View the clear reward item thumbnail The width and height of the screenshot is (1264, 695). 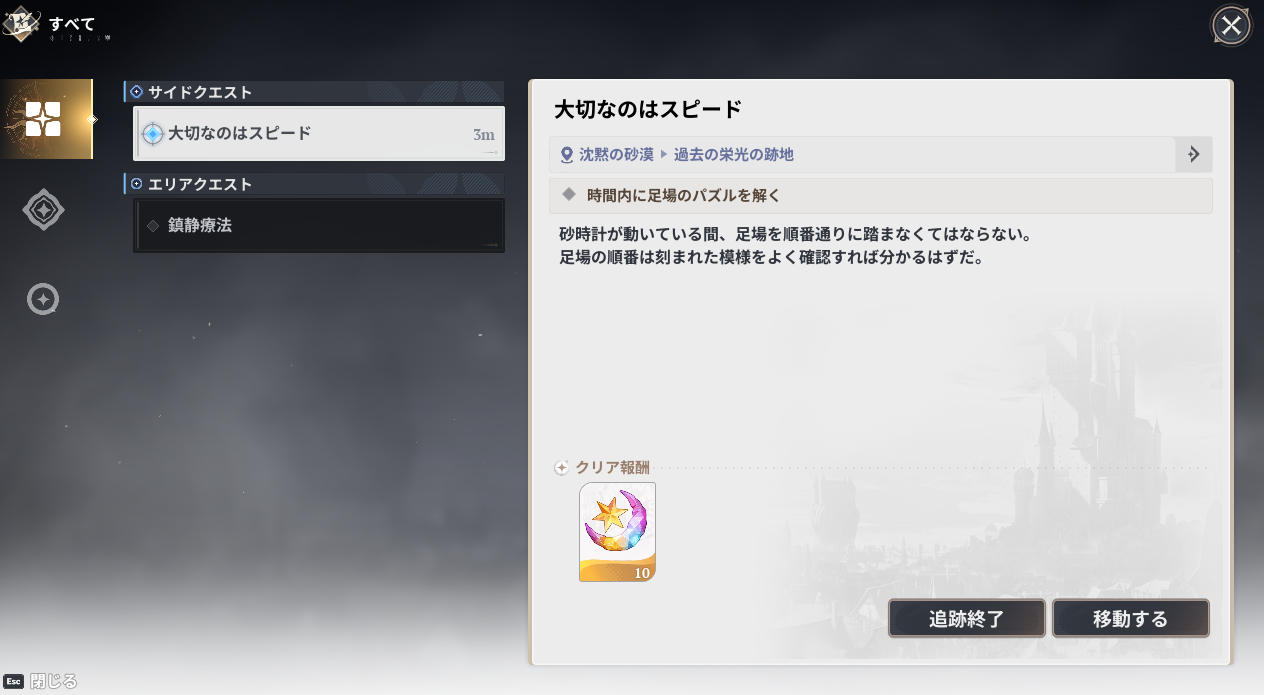[617, 532]
